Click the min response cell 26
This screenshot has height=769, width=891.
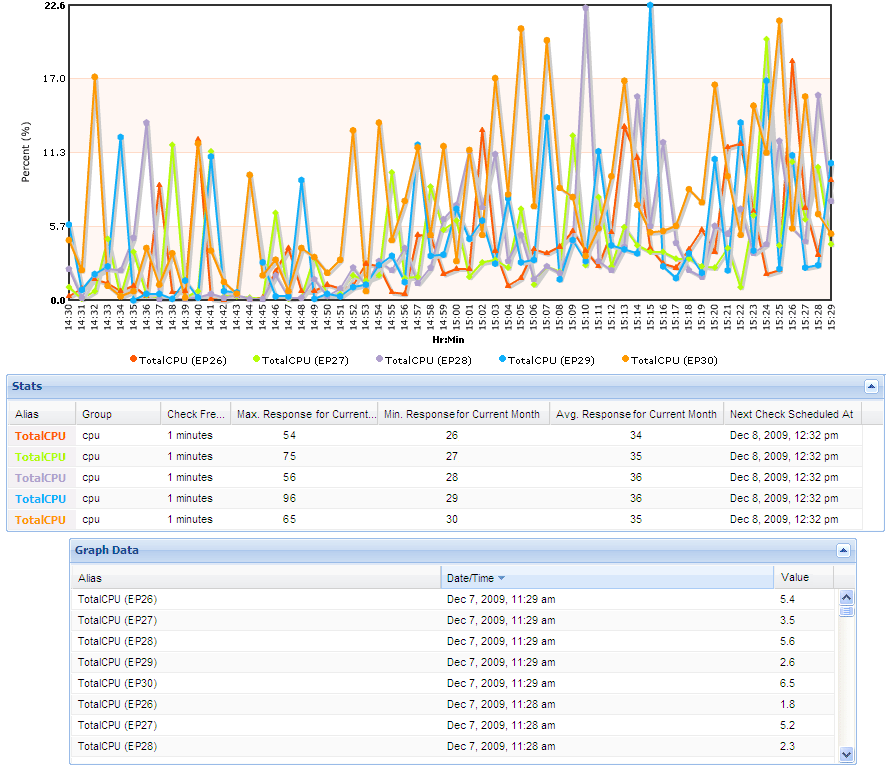tap(452, 435)
